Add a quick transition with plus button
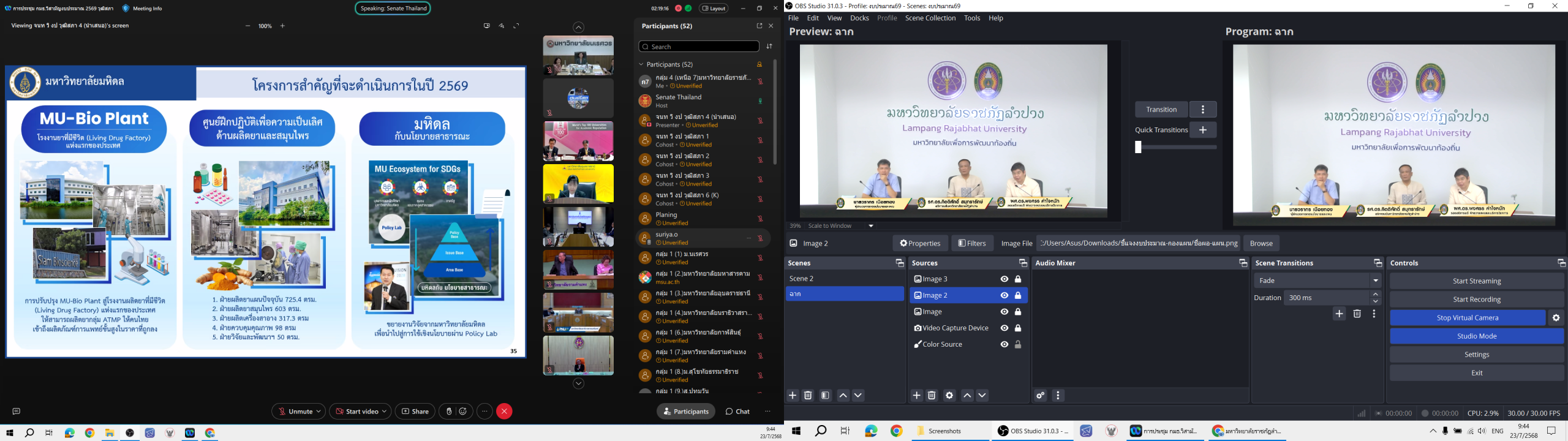The image size is (1568, 441). pyautogui.click(x=1203, y=130)
